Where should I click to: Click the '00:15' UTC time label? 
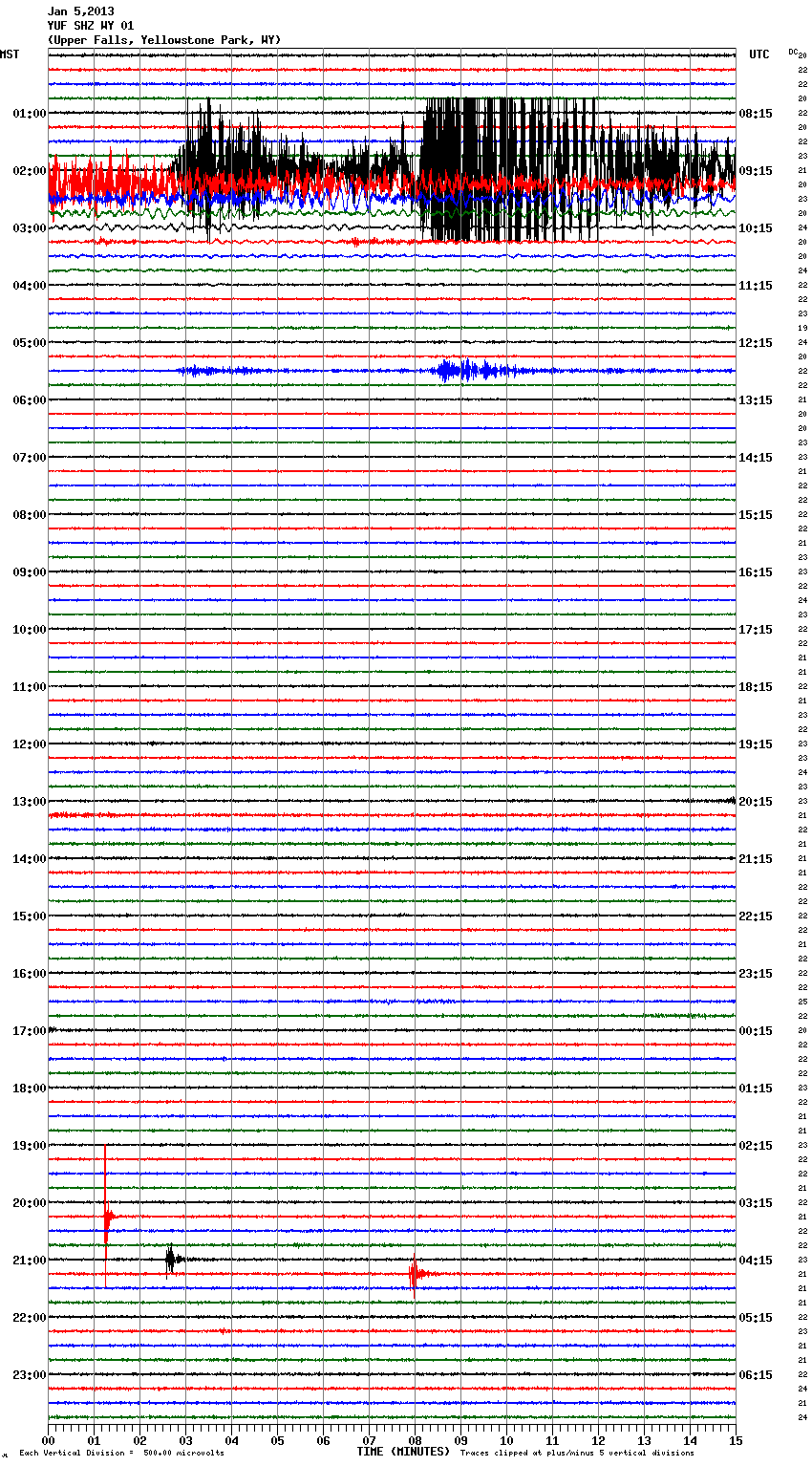(756, 1031)
